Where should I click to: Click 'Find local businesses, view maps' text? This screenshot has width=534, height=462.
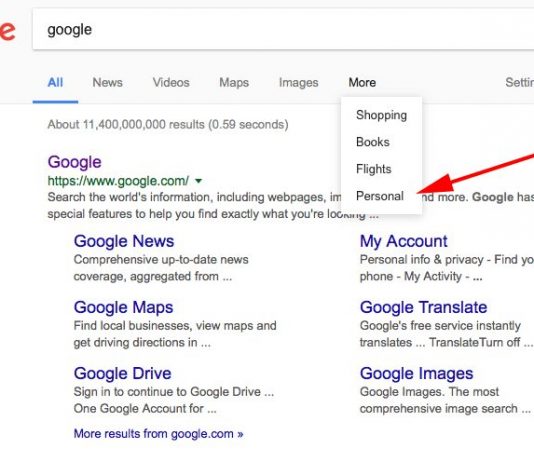tap(175, 326)
